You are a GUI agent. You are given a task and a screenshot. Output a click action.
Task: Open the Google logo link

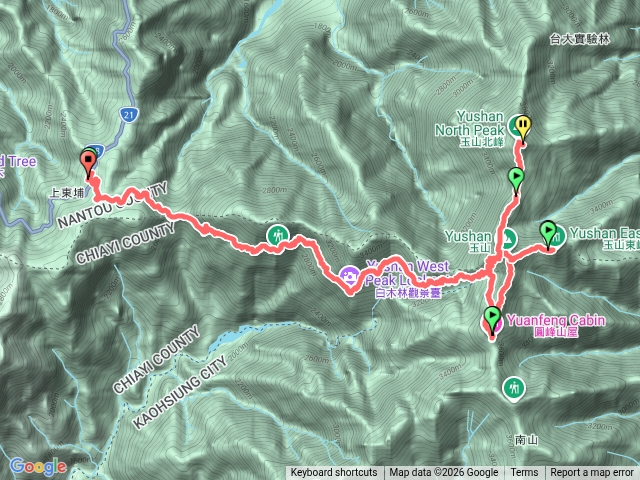point(38,467)
